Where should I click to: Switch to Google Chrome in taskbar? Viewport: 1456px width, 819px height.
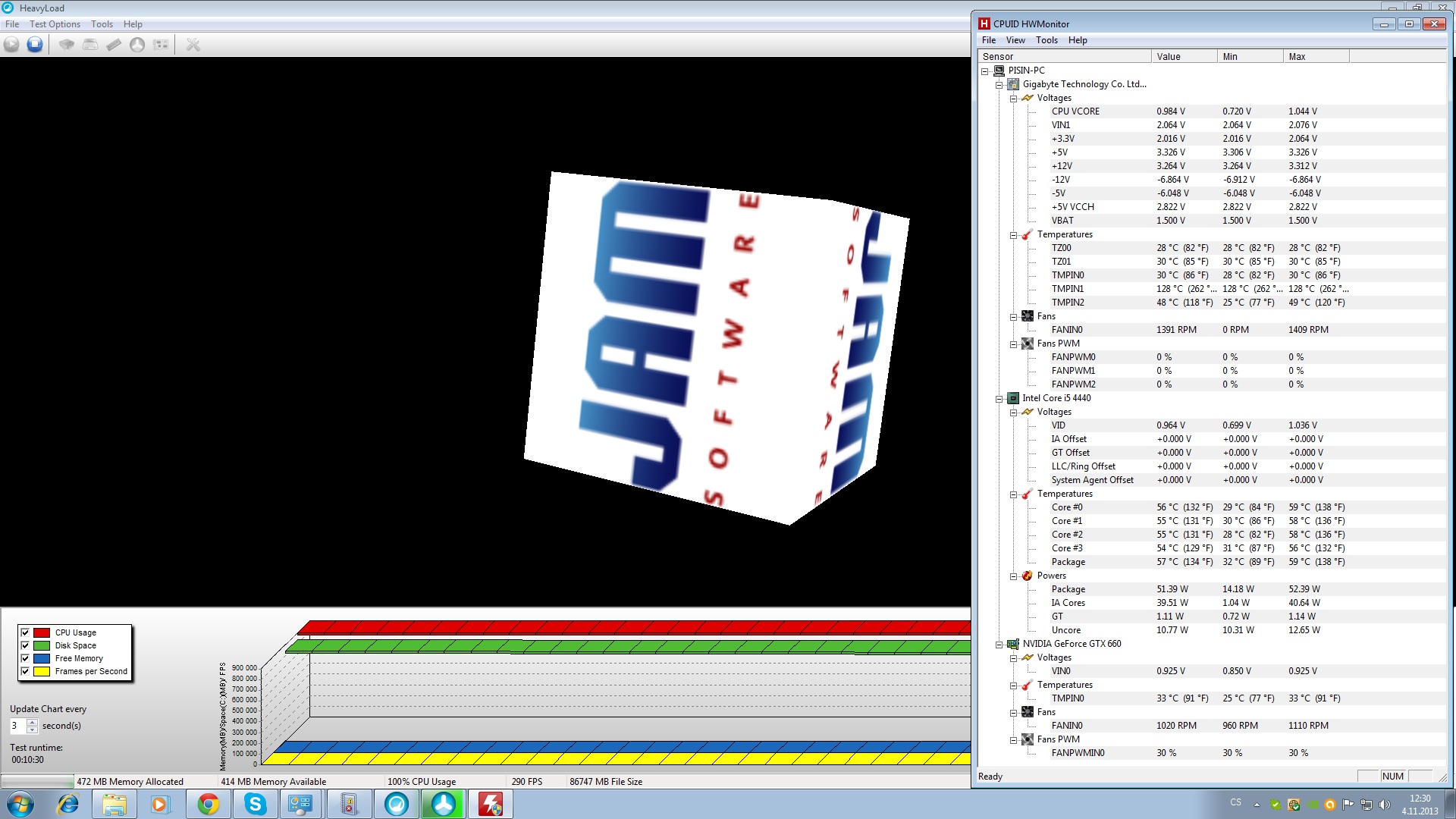[208, 804]
